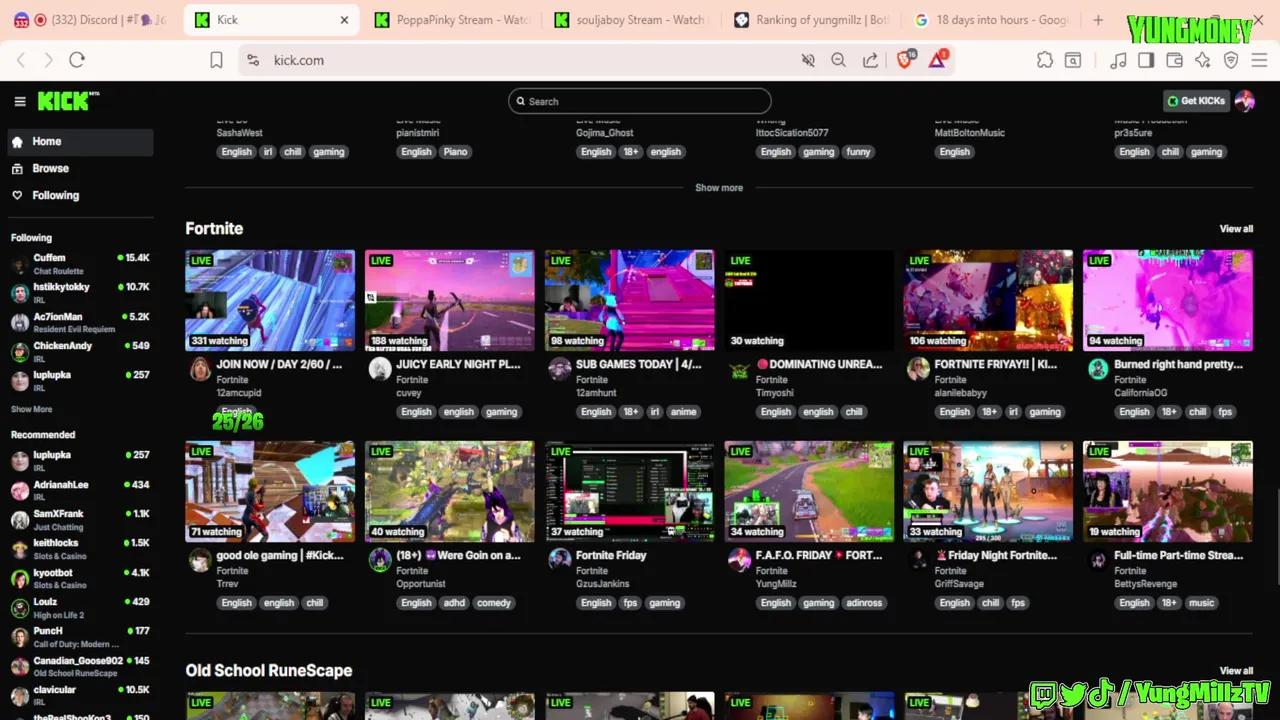Image resolution: width=1280 pixels, height=720 pixels.
Task: Select Browse in the sidebar menu
Action: pyautogui.click(x=80, y=169)
